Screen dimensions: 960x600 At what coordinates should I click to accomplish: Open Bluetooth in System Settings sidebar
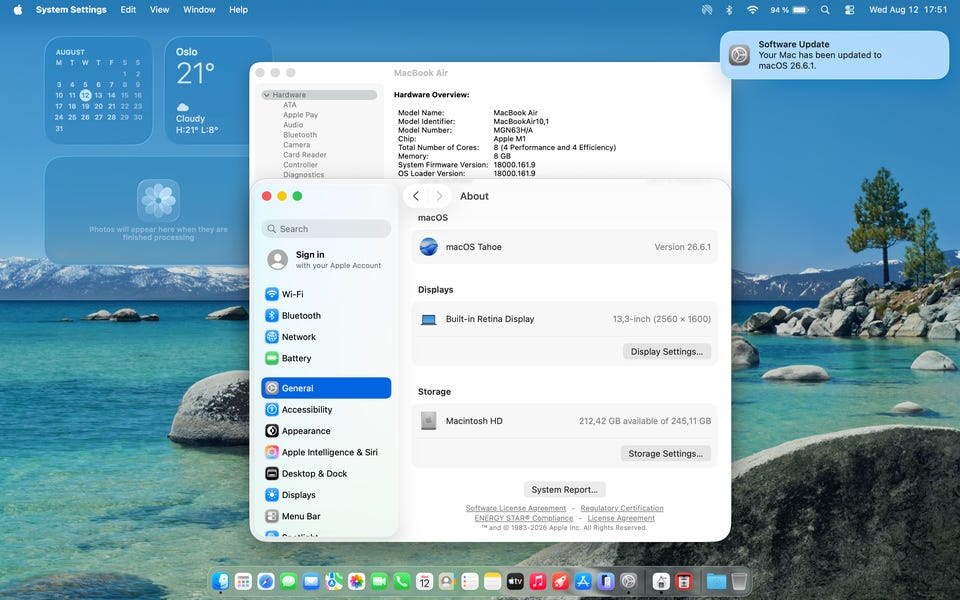click(x=326, y=315)
